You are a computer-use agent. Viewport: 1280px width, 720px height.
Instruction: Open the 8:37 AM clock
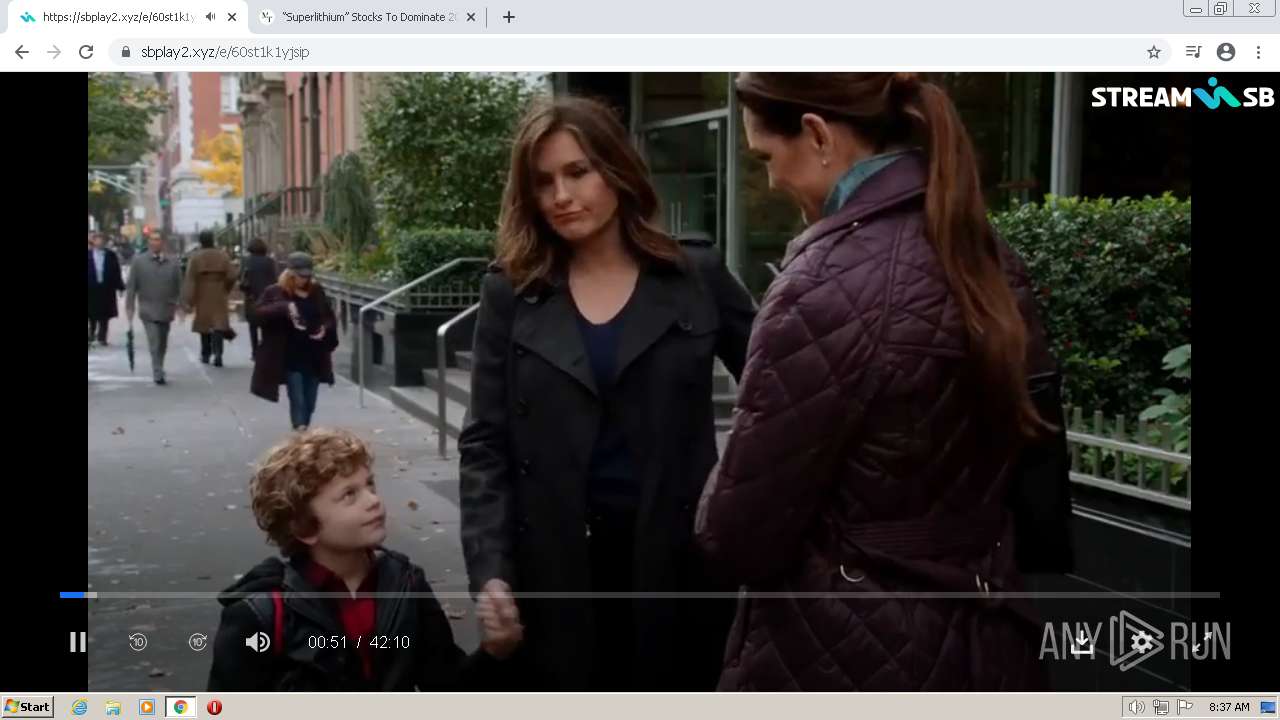coord(1229,707)
